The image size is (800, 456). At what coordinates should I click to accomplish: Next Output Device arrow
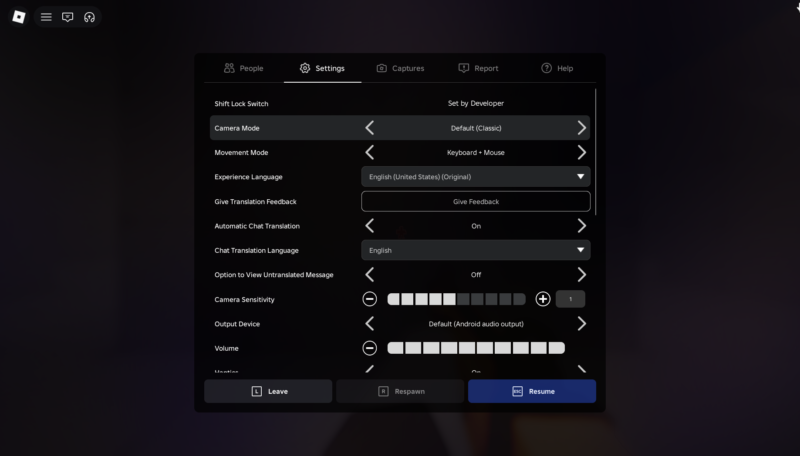[x=582, y=324]
